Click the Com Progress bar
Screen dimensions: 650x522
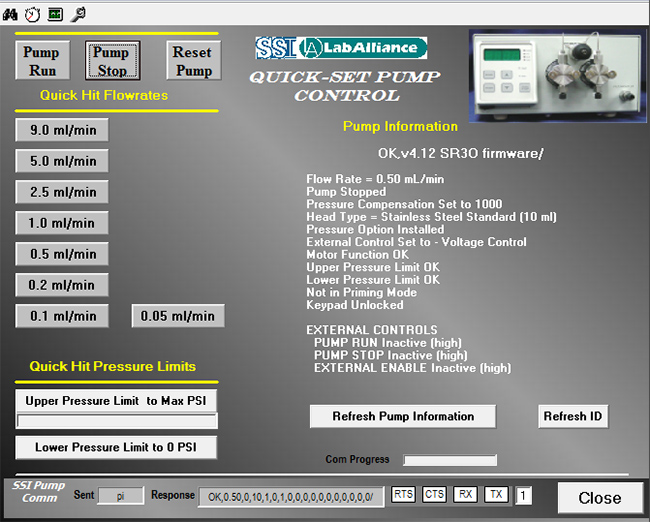pyautogui.click(x=450, y=460)
